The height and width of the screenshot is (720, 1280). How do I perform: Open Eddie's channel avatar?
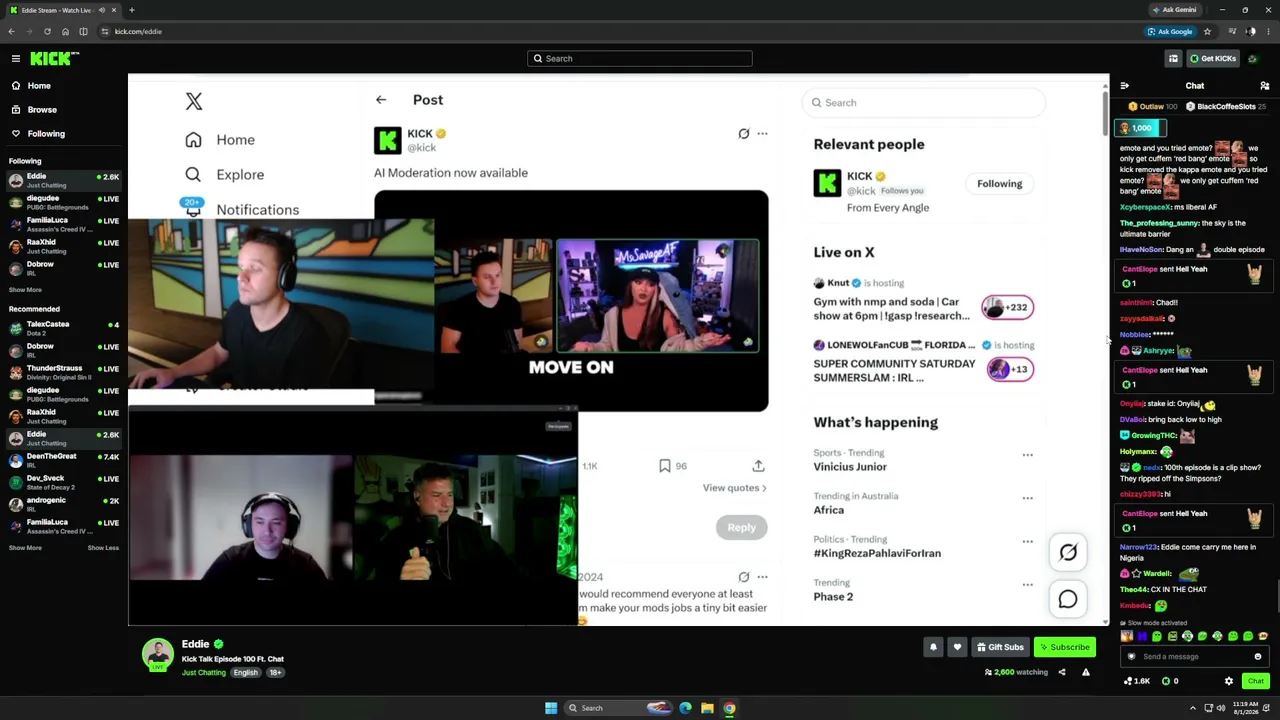(x=157, y=654)
